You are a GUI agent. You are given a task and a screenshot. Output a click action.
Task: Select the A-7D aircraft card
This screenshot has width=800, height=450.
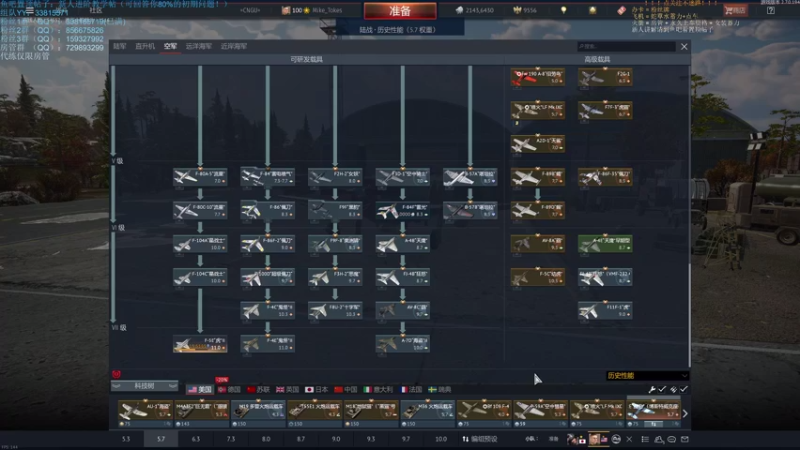403,344
